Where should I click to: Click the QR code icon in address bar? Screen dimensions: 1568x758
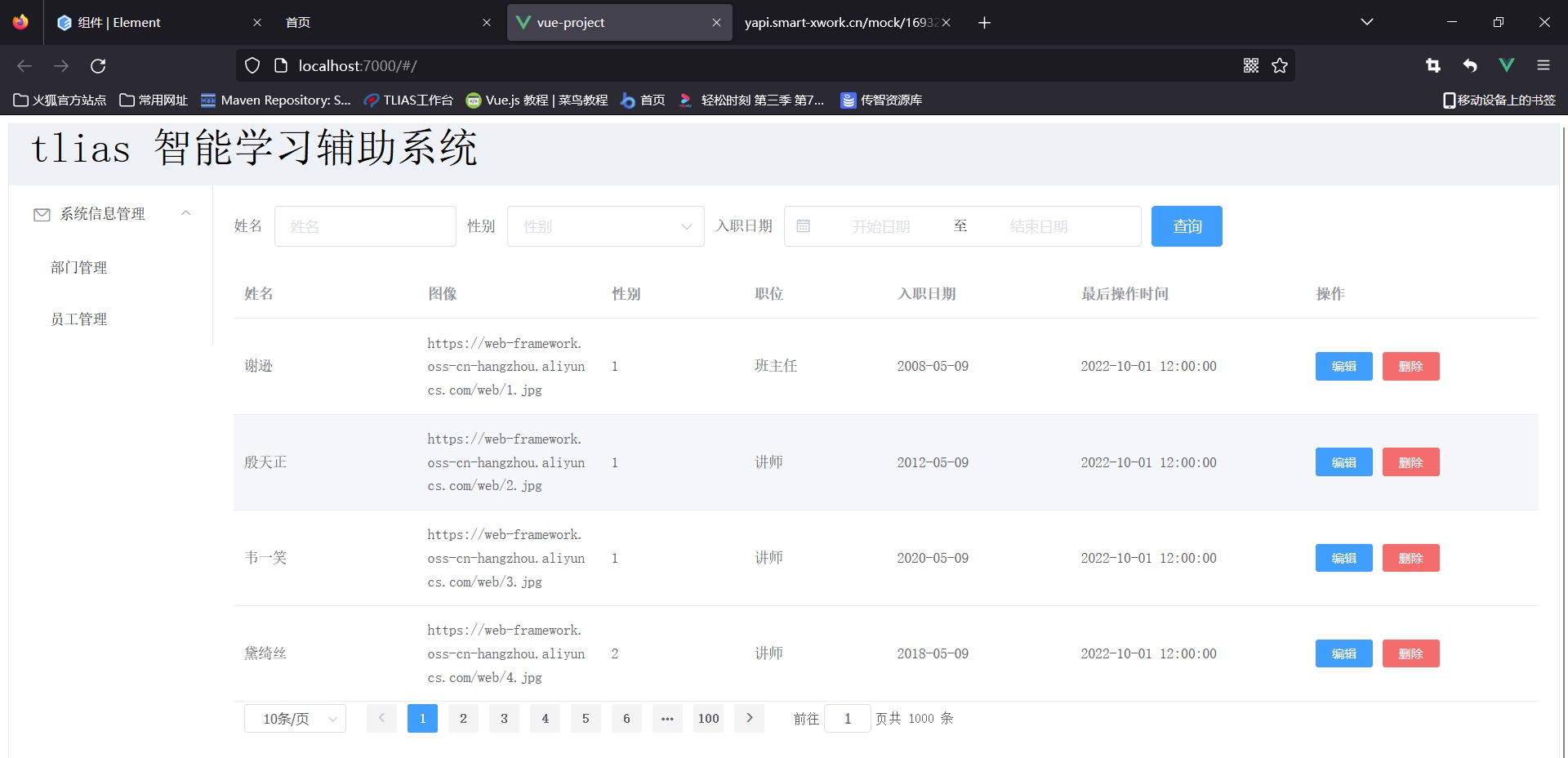click(x=1250, y=65)
